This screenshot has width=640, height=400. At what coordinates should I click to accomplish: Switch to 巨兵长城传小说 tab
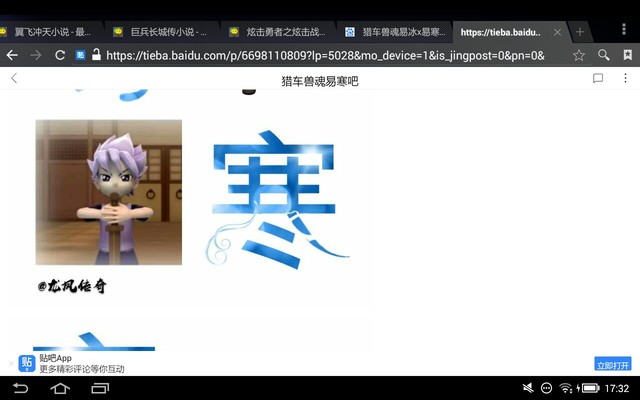[162, 32]
